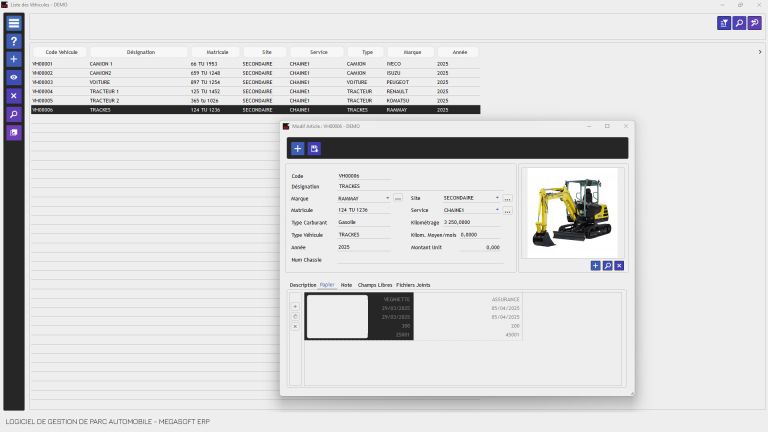The height and width of the screenshot is (432, 768).
Task: Select row VH00002 CAMION2
Action: point(255,73)
